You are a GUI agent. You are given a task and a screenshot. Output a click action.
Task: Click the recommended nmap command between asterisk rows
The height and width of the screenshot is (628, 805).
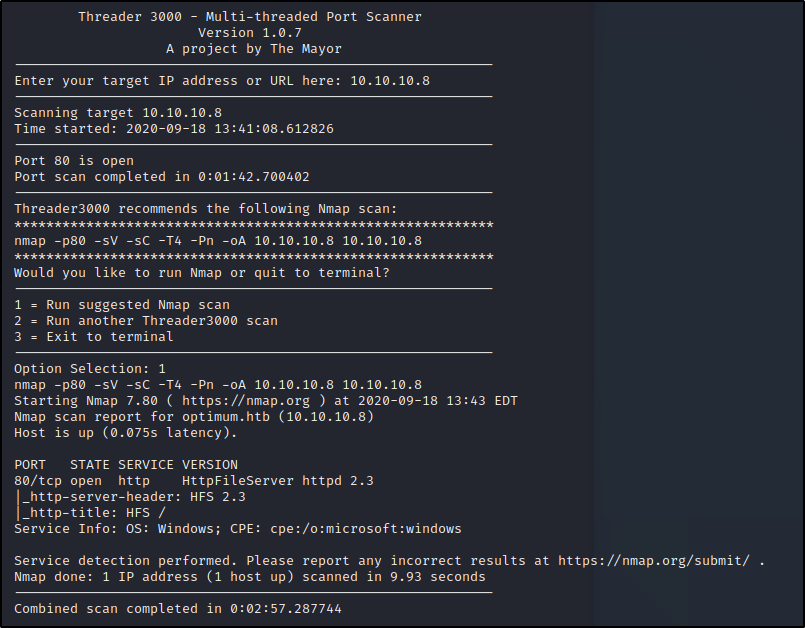click(x=218, y=241)
